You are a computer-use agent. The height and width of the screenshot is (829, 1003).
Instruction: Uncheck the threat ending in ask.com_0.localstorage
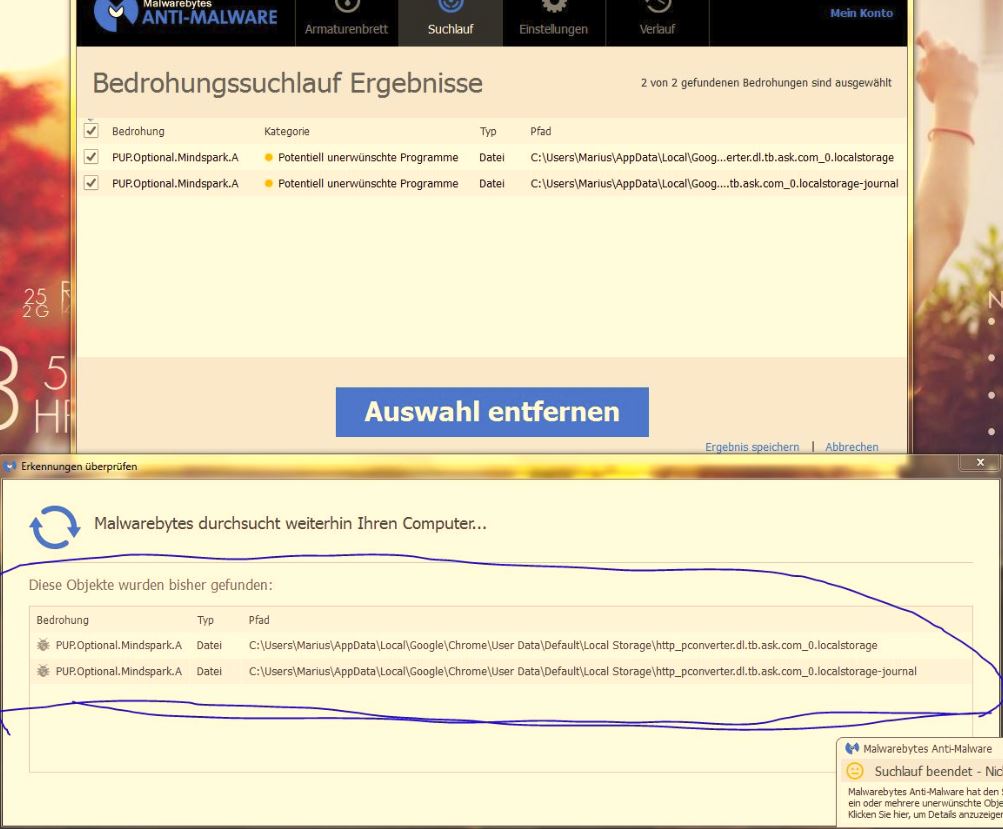(x=91, y=157)
